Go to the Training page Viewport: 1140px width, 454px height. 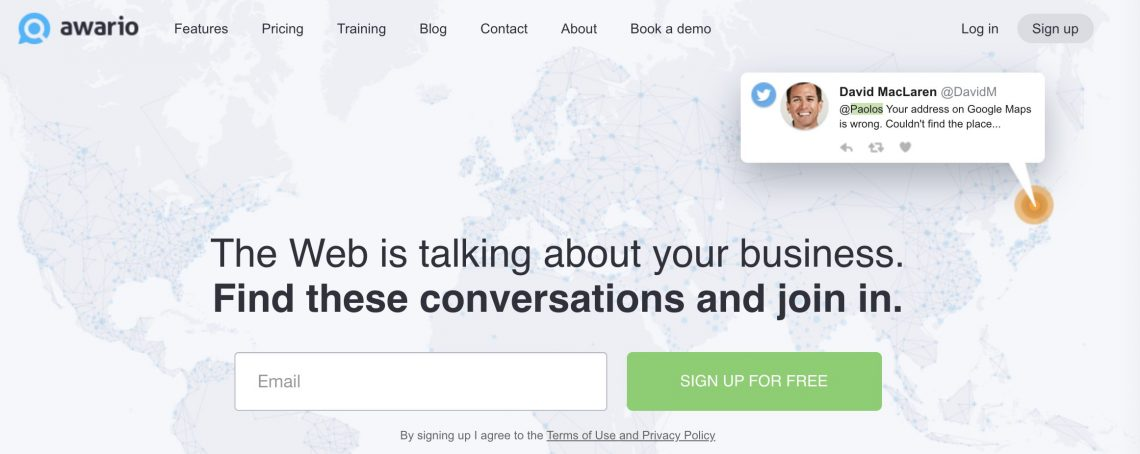coord(361,29)
